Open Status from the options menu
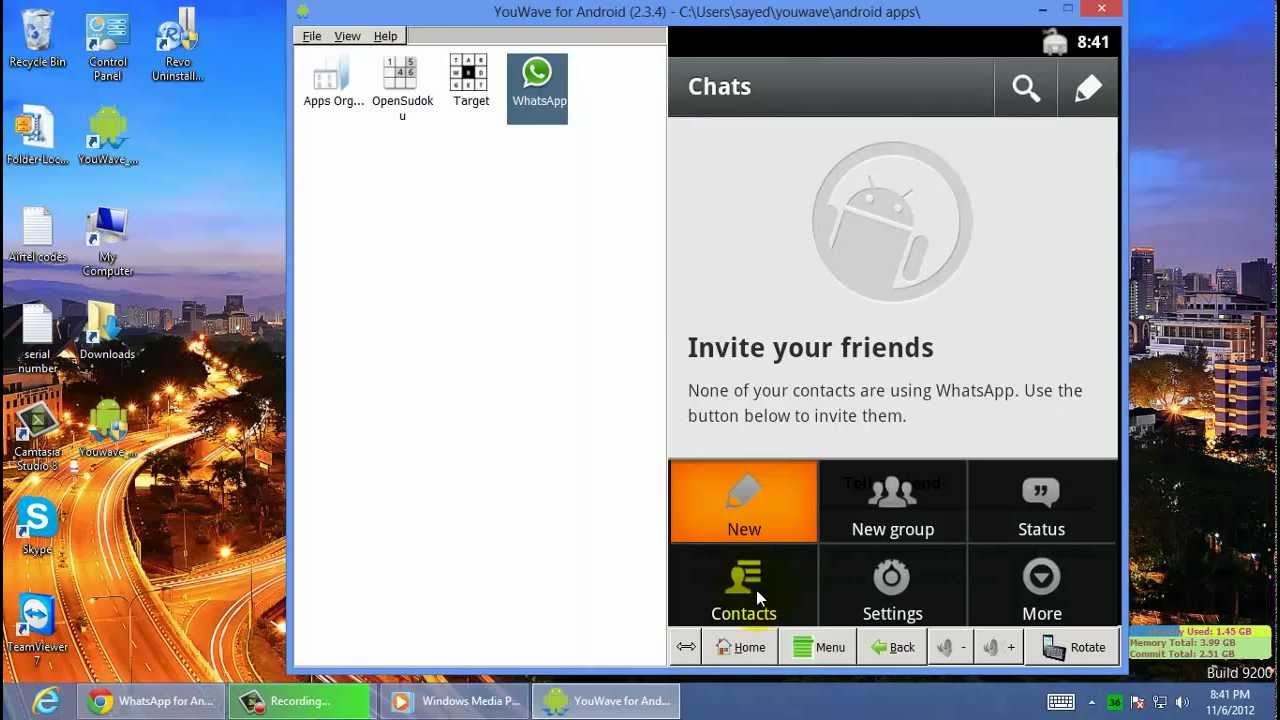The height and width of the screenshot is (720, 1280). tap(1041, 502)
